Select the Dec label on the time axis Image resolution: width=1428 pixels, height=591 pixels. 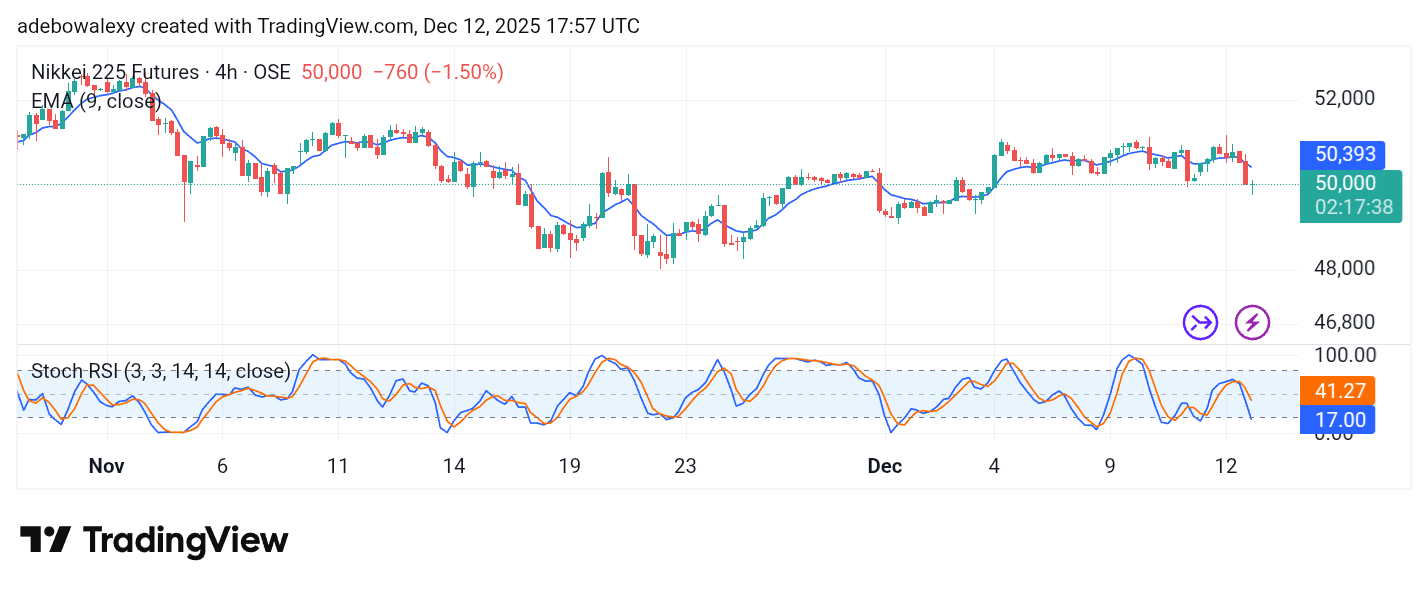[x=884, y=466]
